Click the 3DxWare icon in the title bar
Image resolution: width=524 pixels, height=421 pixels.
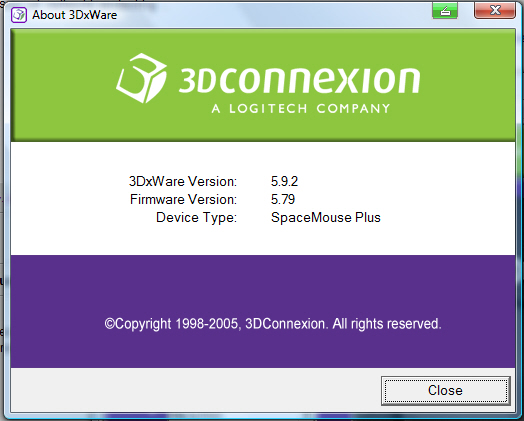(x=19, y=15)
